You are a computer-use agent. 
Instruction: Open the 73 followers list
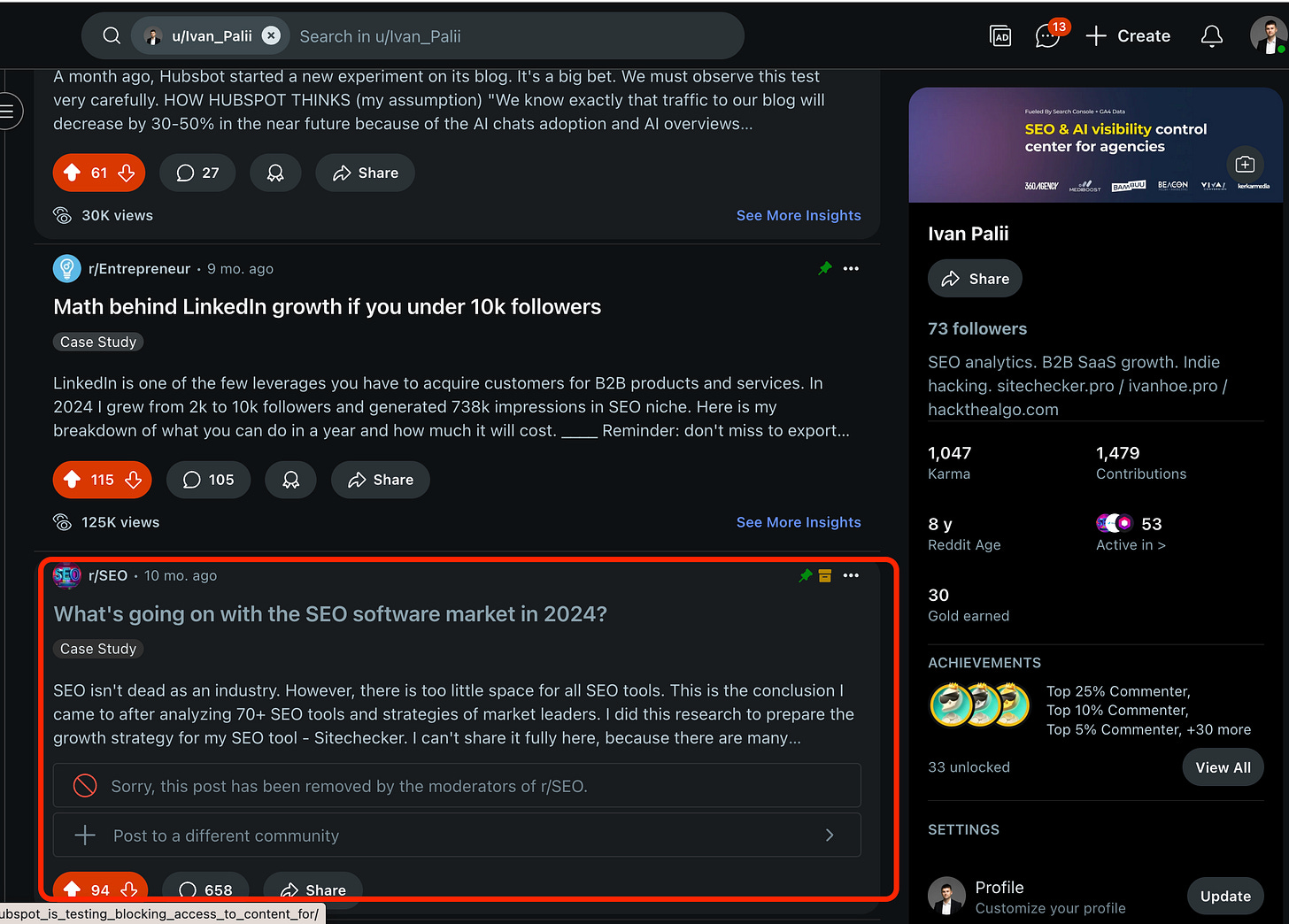click(x=977, y=328)
